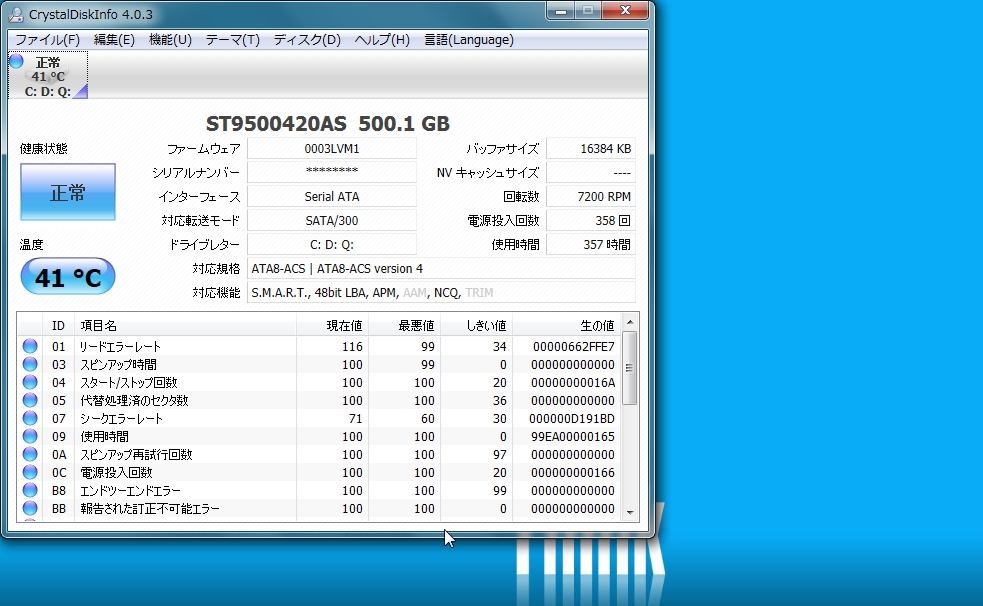The width and height of the screenshot is (983, 606).
Task: Open the 言語(Language) menu
Action: tap(469, 40)
